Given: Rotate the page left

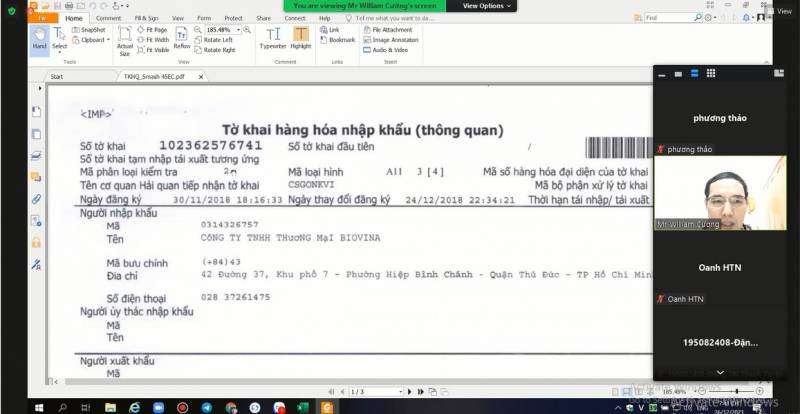Looking at the screenshot, I should point(214,40).
